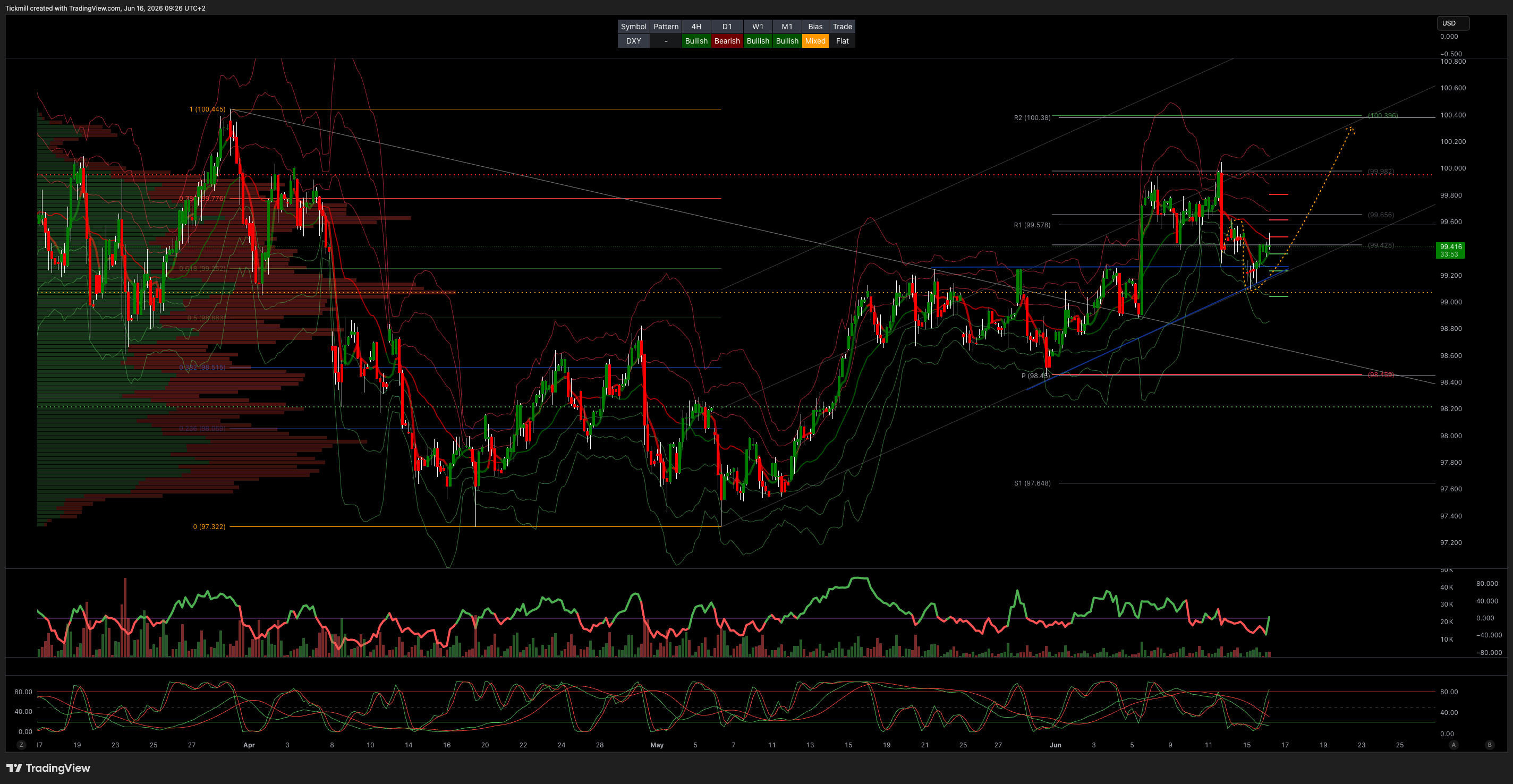
Task: Click the R2 (100.38) pivot label
Action: [x=1032, y=118]
